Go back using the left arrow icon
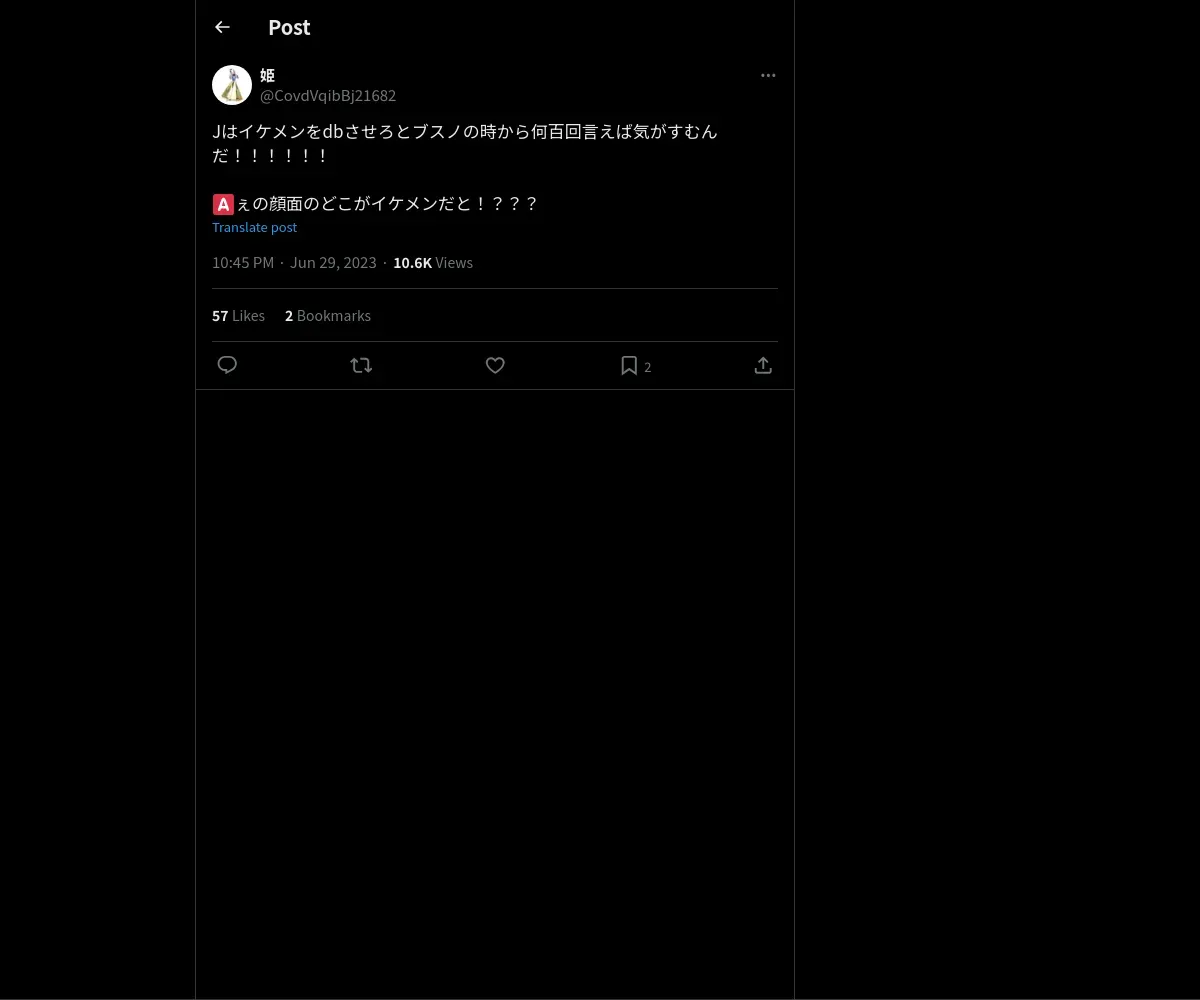This screenshot has width=1200, height=1000. [x=222, y=28]
